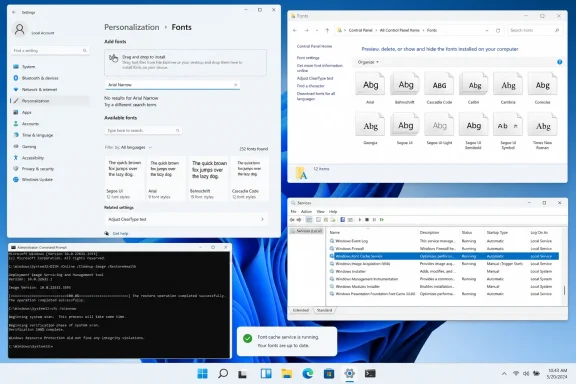Click the refresh icon in Fonts address bar
Viewport: 576px width, 384px height.
[498, 30]
